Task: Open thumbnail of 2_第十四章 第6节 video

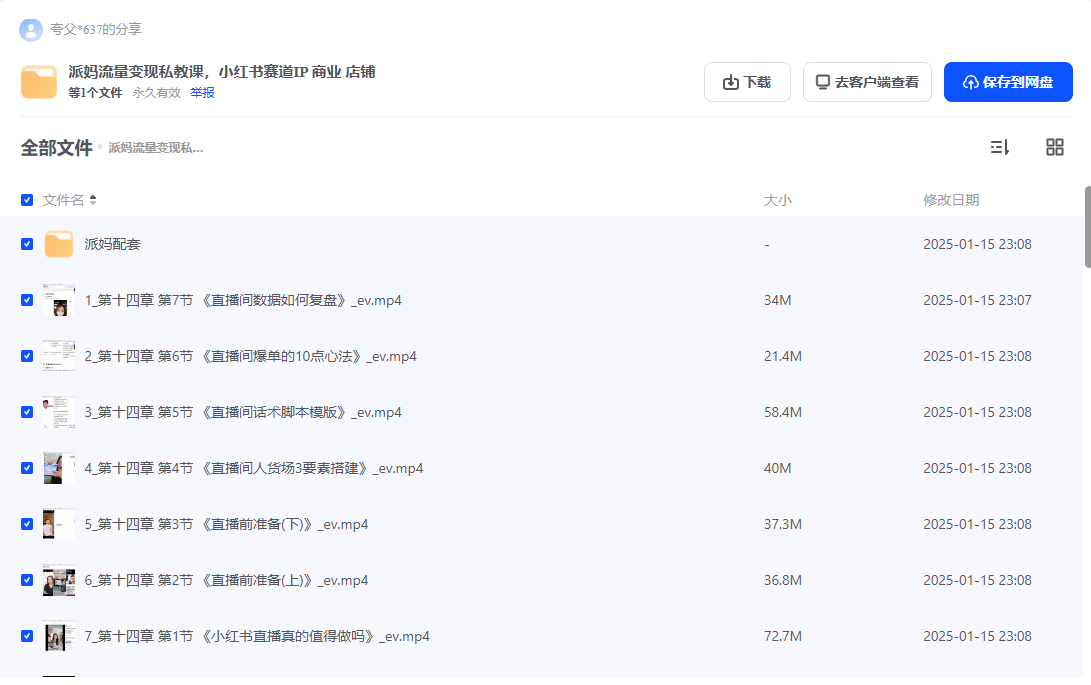Action: click(x=59, y=356)
